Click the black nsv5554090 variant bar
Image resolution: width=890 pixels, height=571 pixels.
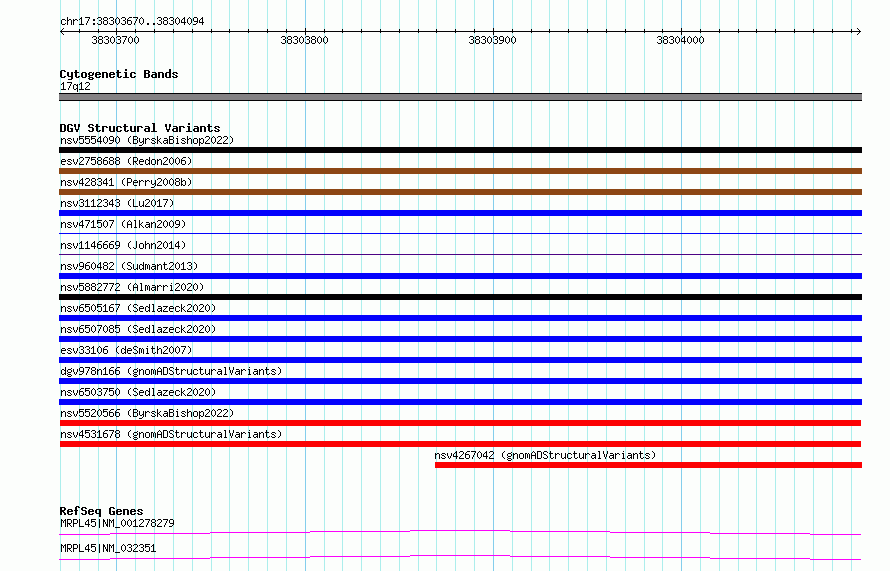point(460,150)
